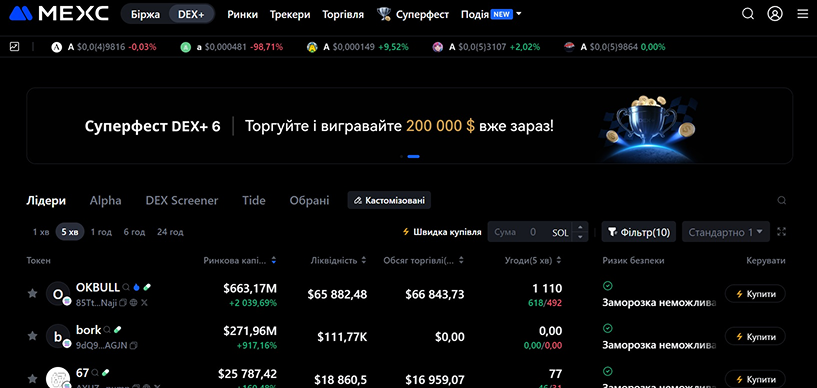Screen dimensions: 817x388
Task: Open the search icon in top header
Action: click(x=748, y=14)
